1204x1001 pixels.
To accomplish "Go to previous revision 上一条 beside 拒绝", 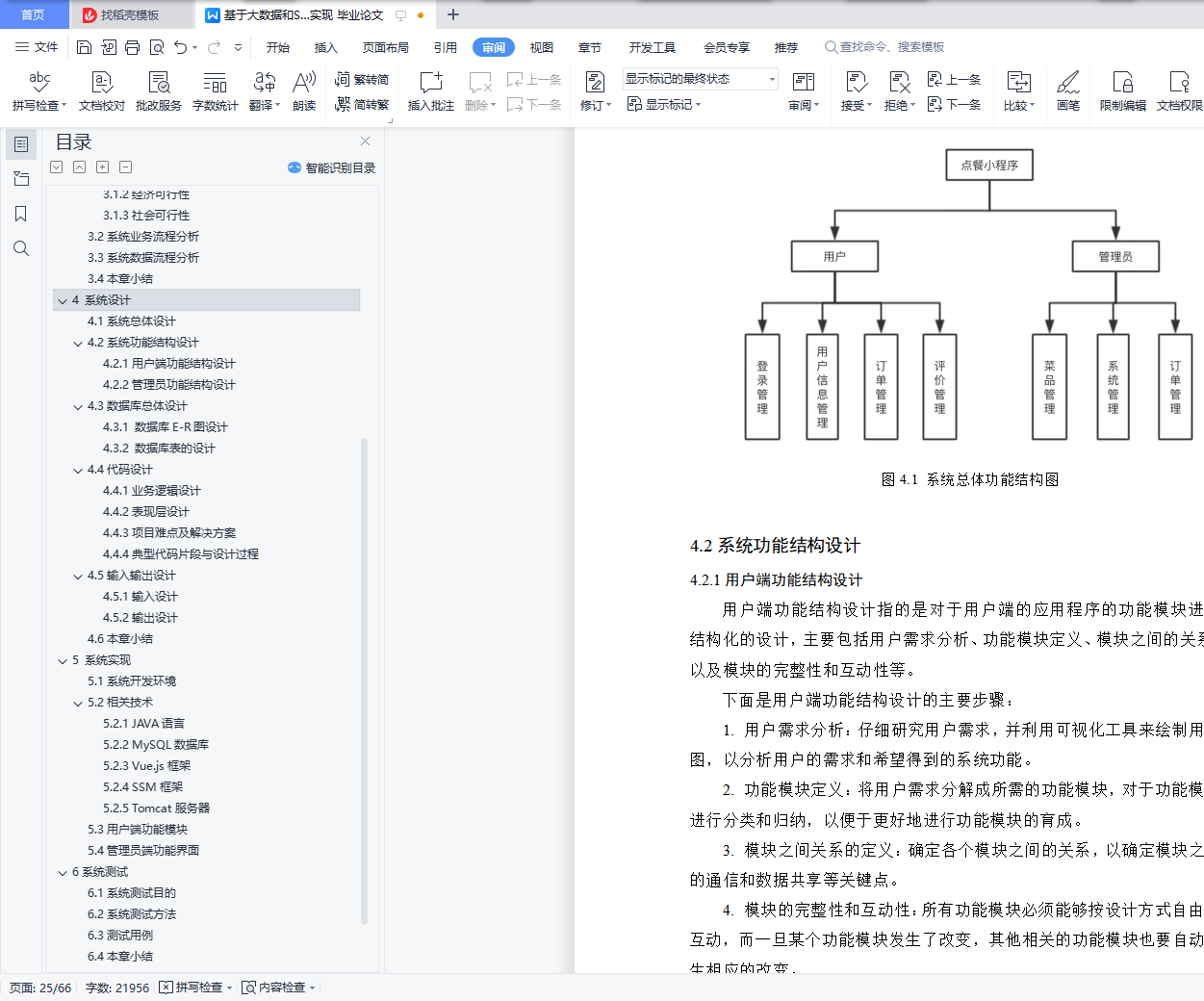I will tap(954, 80).
